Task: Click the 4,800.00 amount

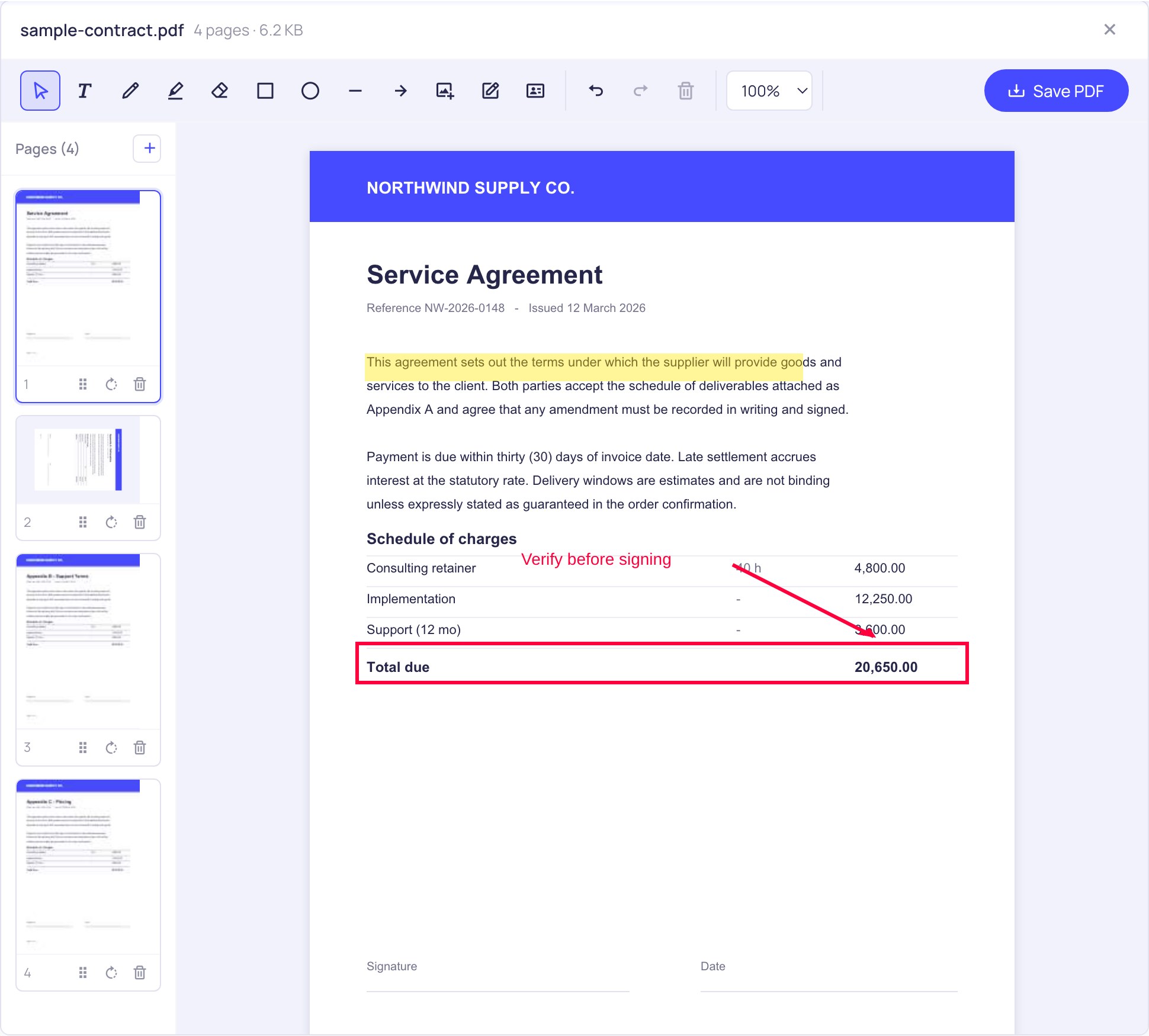Action: click(x=880, y=568)
